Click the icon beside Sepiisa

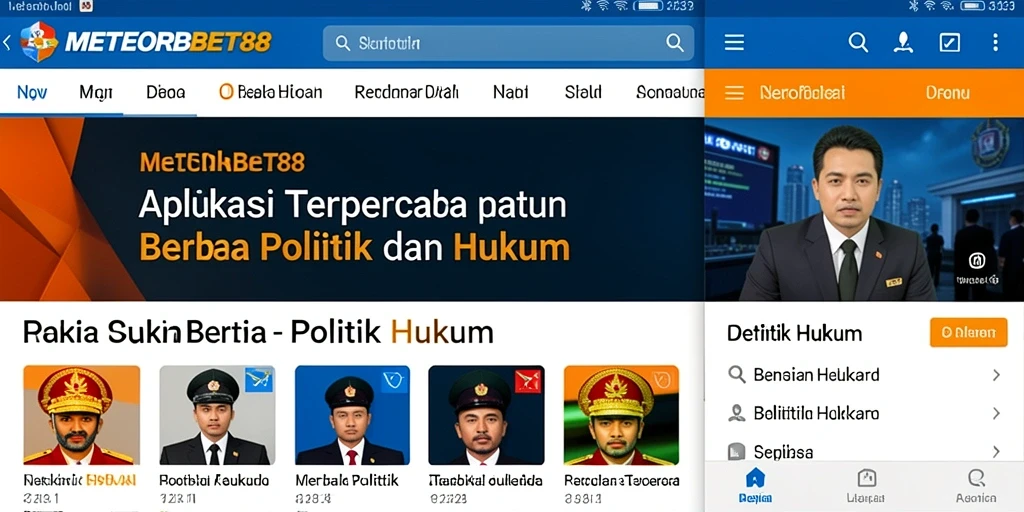pos(737,451)
